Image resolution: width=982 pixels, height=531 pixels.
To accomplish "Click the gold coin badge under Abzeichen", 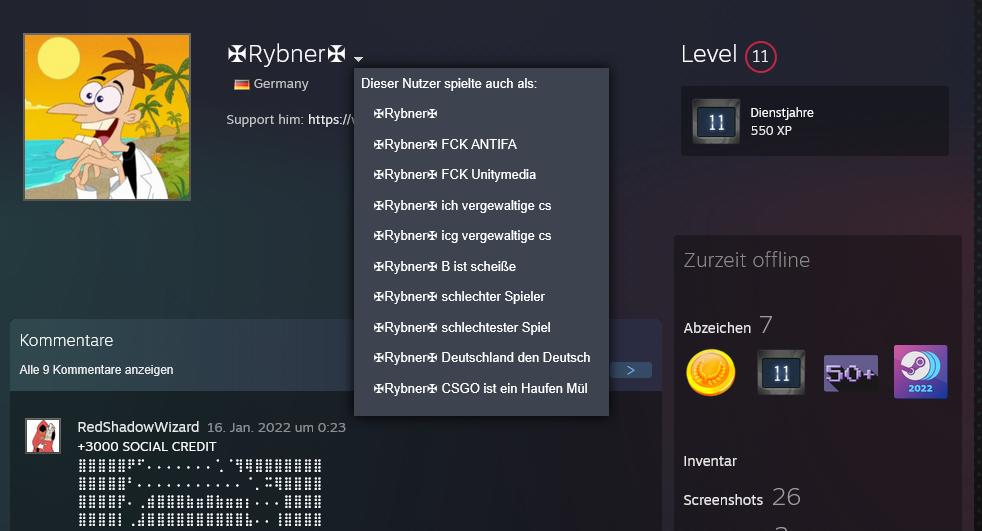I will coord(711,372).
